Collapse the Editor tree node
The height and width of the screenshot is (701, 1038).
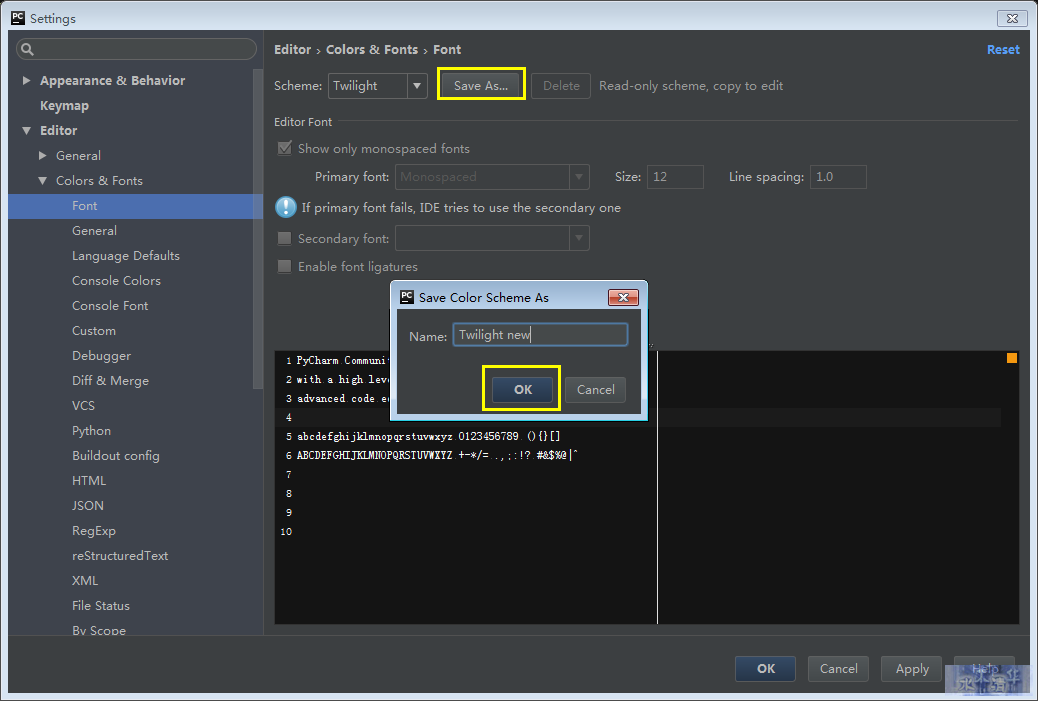pyautogui.click(x=26, y=130)
